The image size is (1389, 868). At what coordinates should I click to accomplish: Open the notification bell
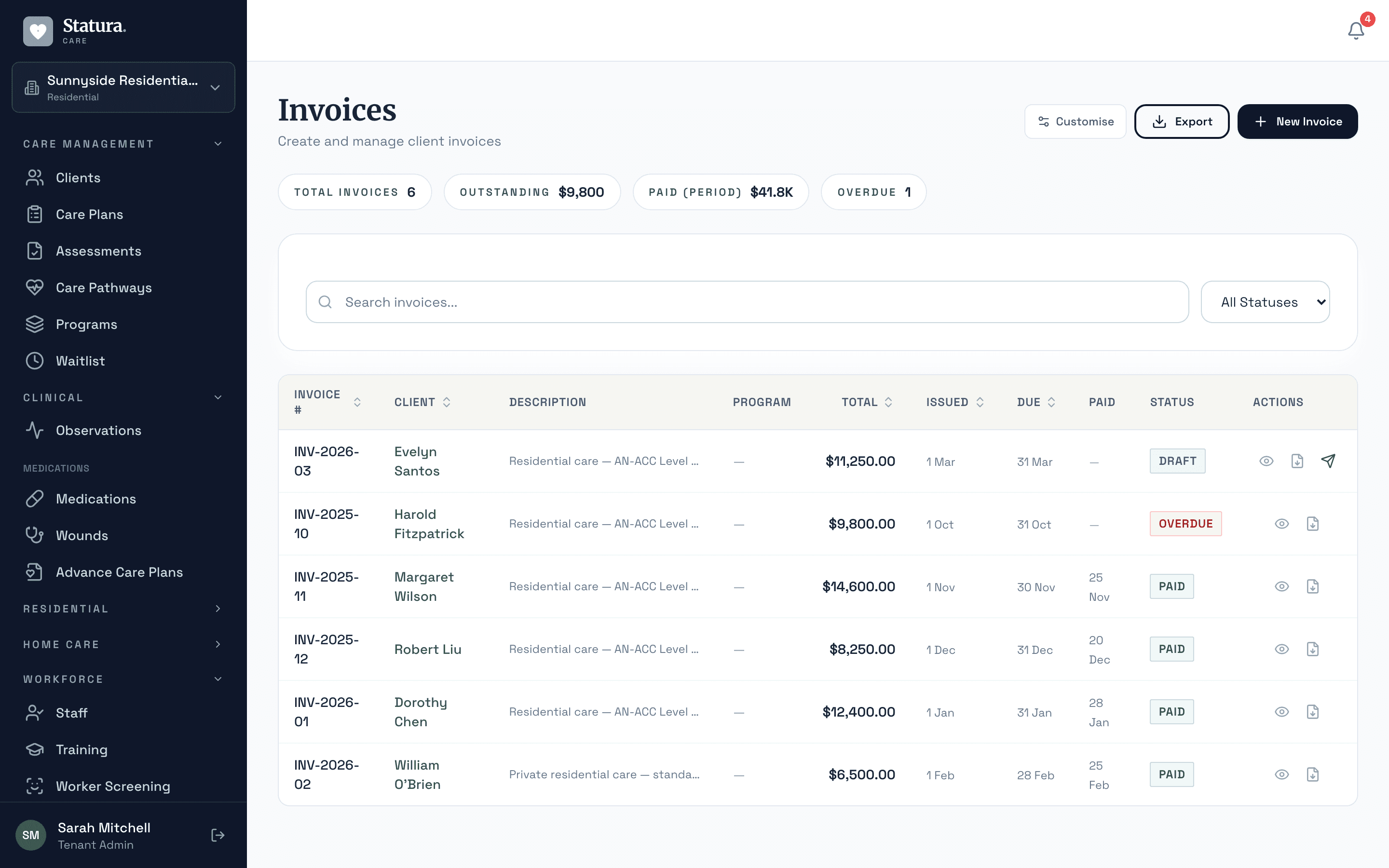[x=1355, y=30]
